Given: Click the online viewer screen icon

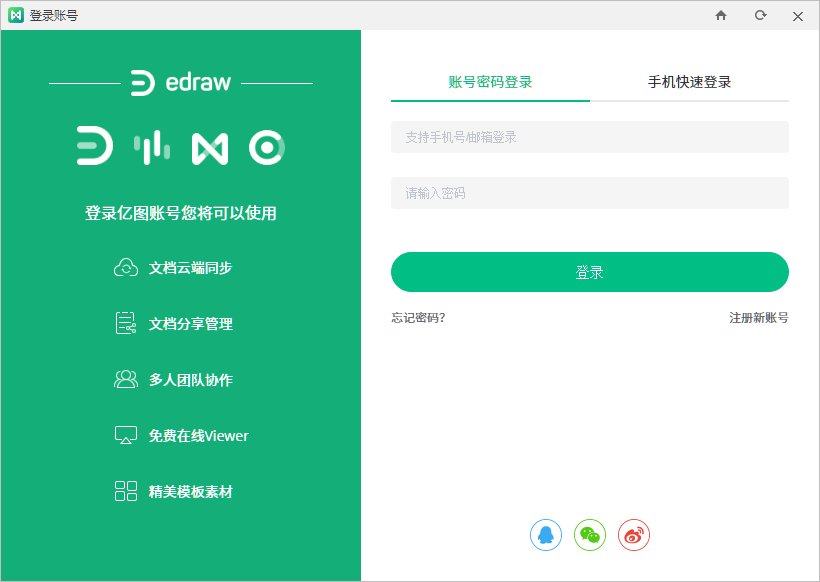Looking at the screenshot, I should [126, 435].
